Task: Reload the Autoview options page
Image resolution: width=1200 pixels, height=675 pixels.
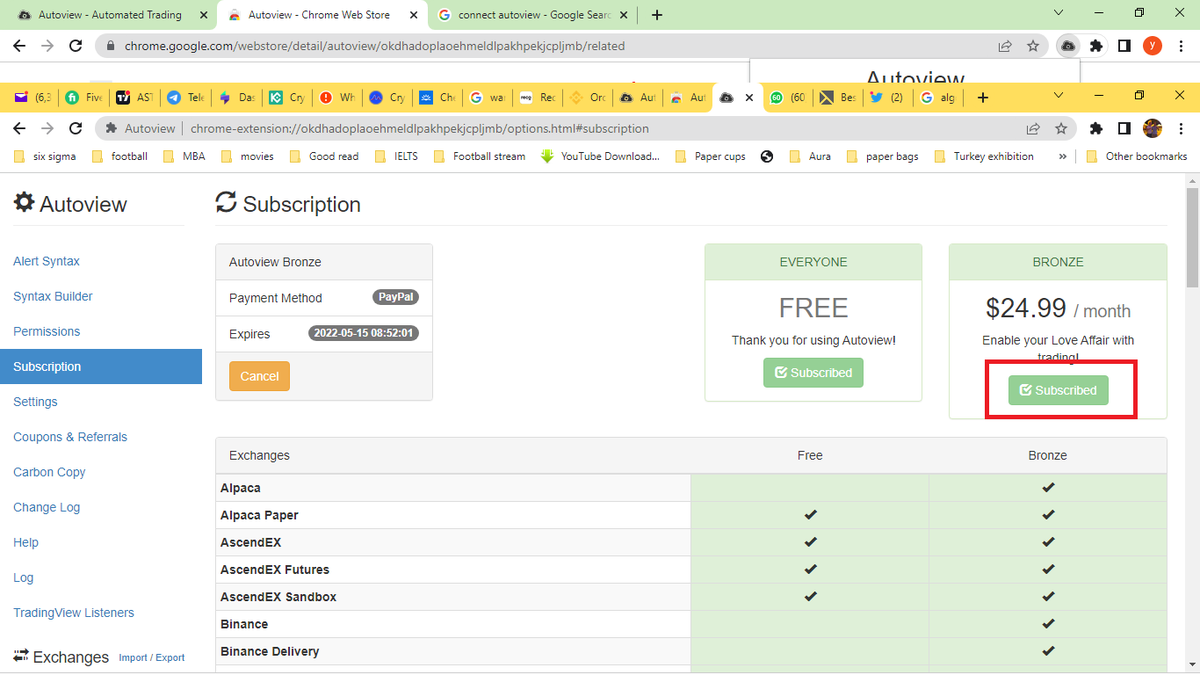Action: pyautogui.click(x=75, y=128)
